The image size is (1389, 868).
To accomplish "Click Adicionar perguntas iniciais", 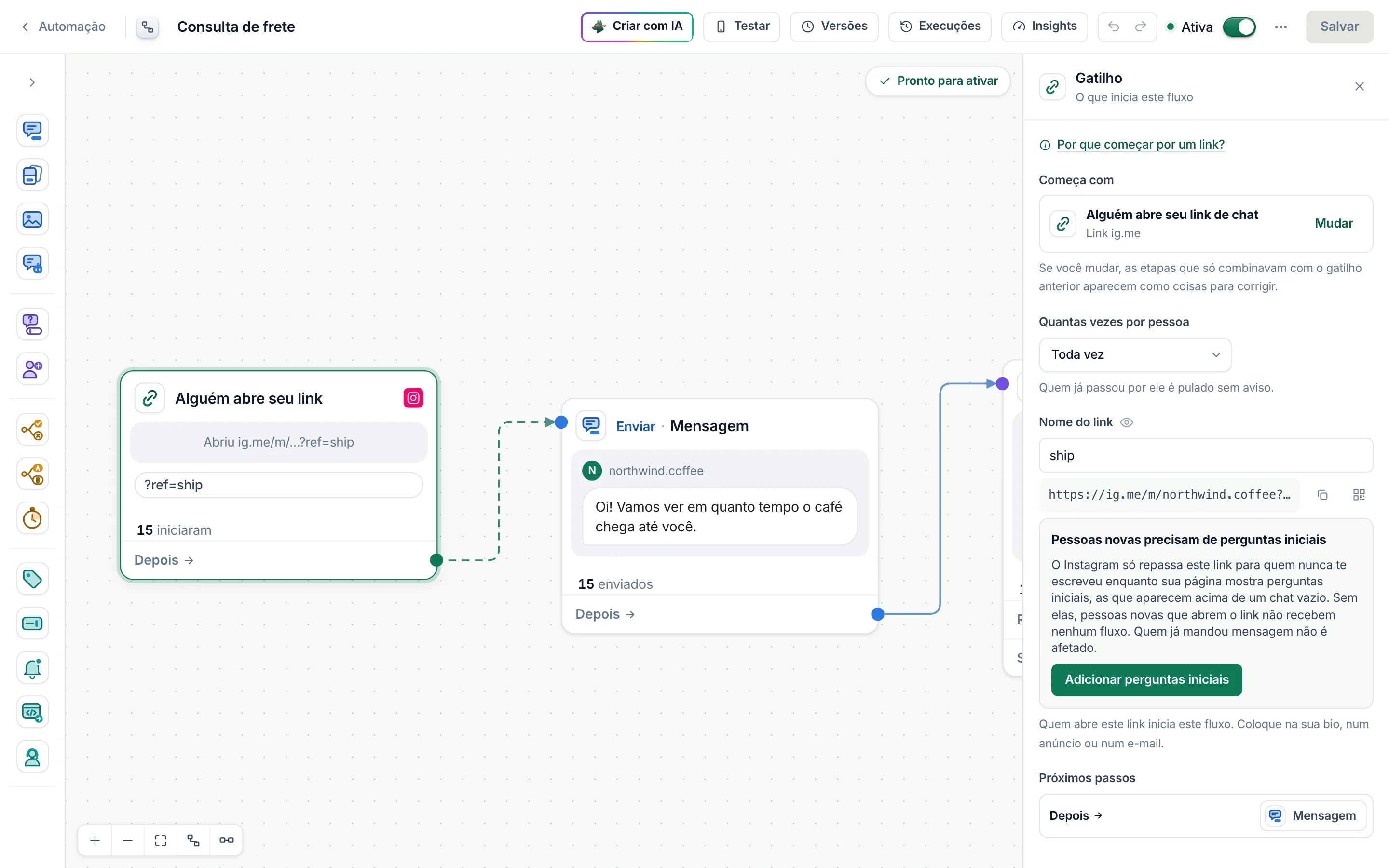I will coord(1146,680).
